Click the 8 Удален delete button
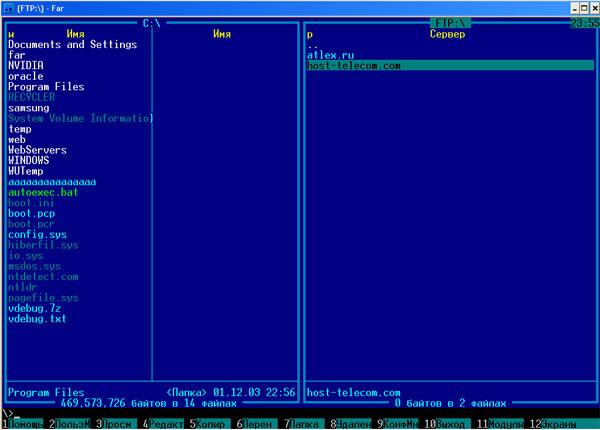This screenshot has height=430, width=600. [x=351, y=424]
